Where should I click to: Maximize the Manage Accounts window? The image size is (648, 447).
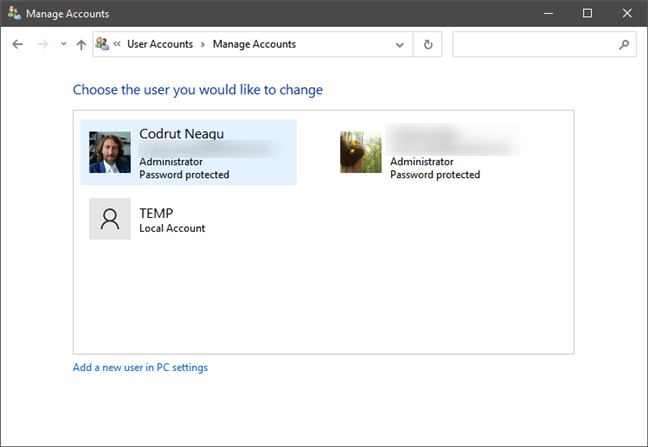tap(587, 13)
